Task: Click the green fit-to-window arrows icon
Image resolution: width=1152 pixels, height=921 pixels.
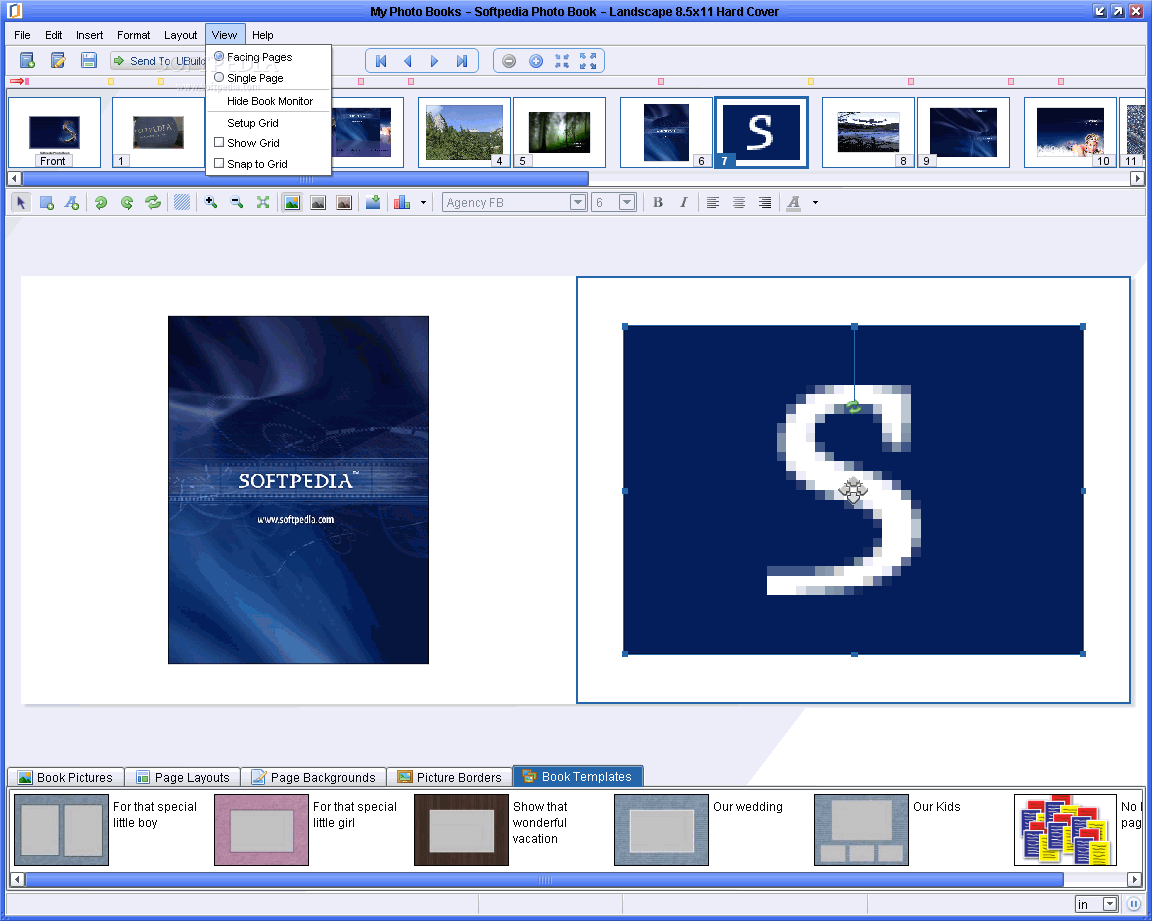Action: (x=262, y=203)
